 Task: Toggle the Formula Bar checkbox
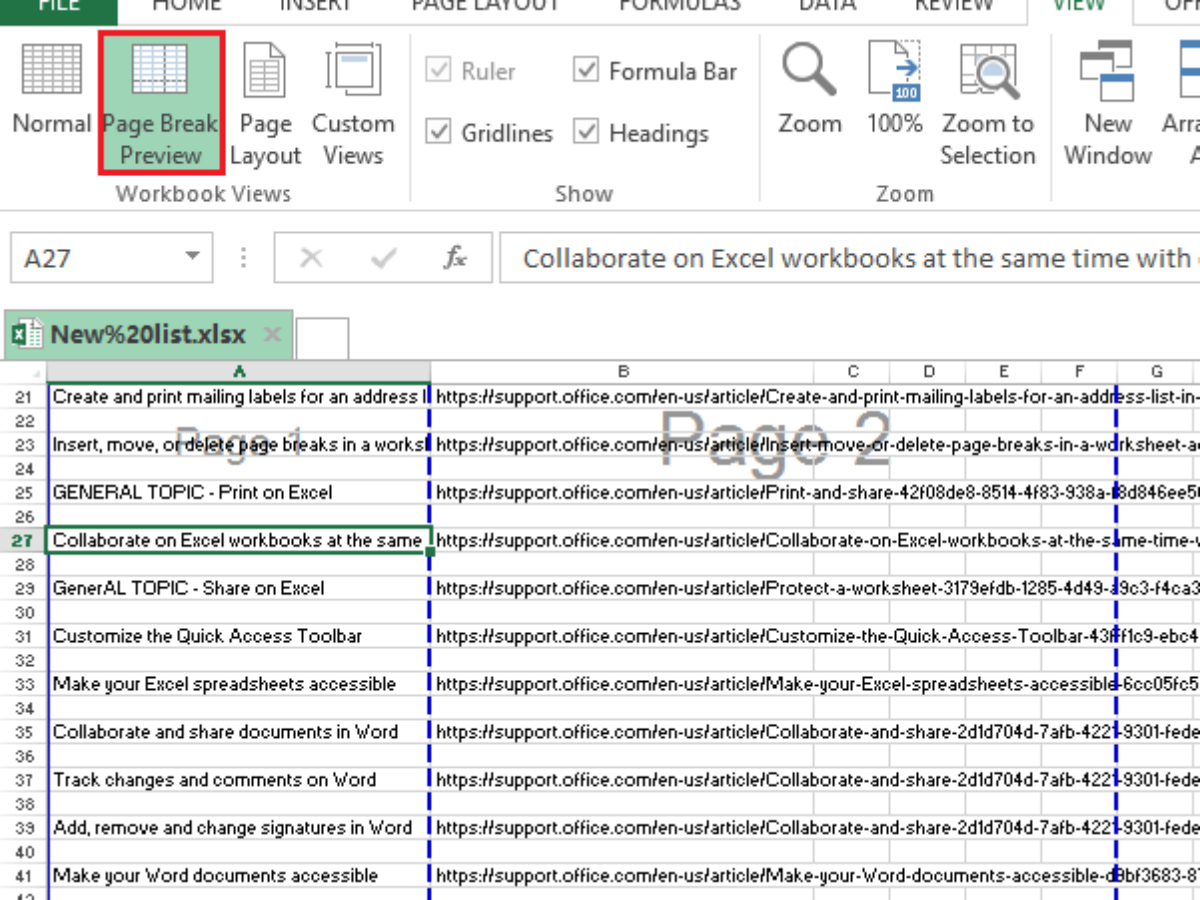[586, 71]
